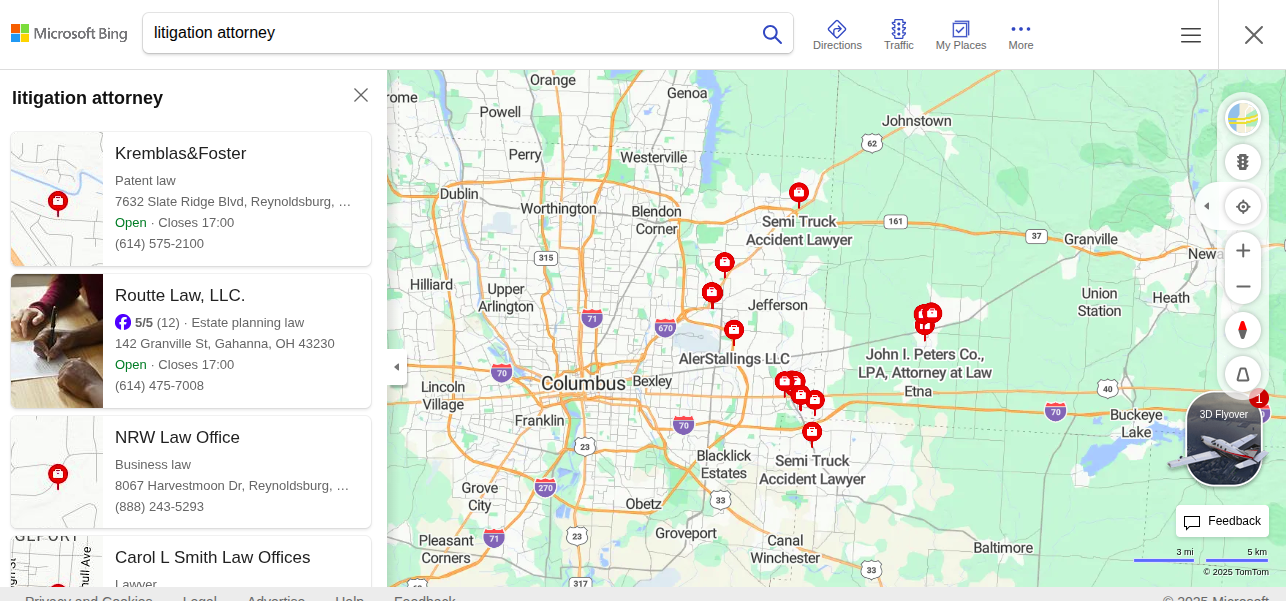Open the More options menu
This screenshot has height=601, width=1286.
tap(1021, 35)
